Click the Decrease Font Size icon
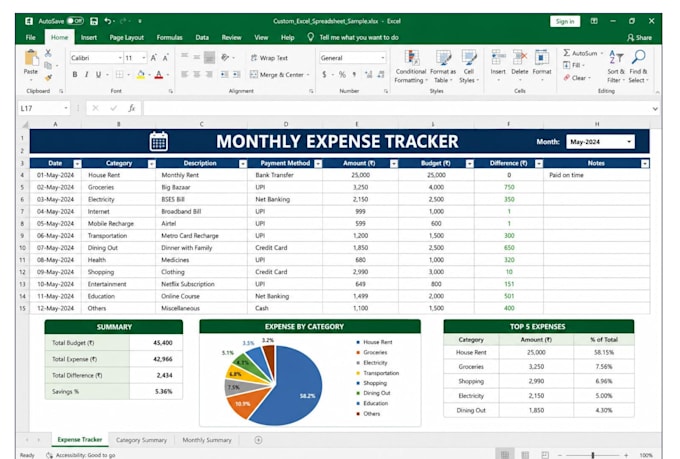 pos(165,58)
